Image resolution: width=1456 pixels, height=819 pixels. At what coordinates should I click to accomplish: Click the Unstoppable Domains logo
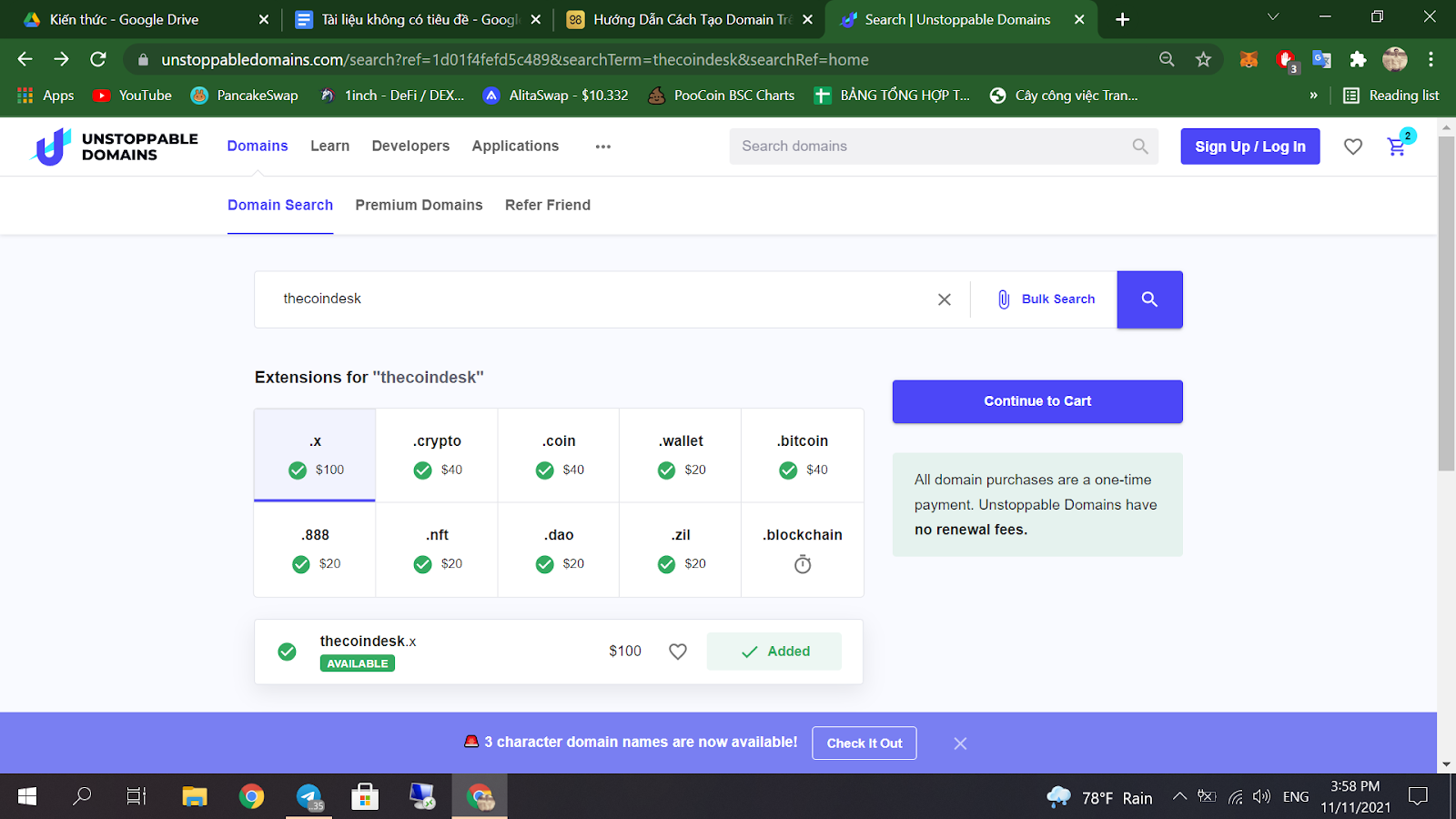pos(114,147)
